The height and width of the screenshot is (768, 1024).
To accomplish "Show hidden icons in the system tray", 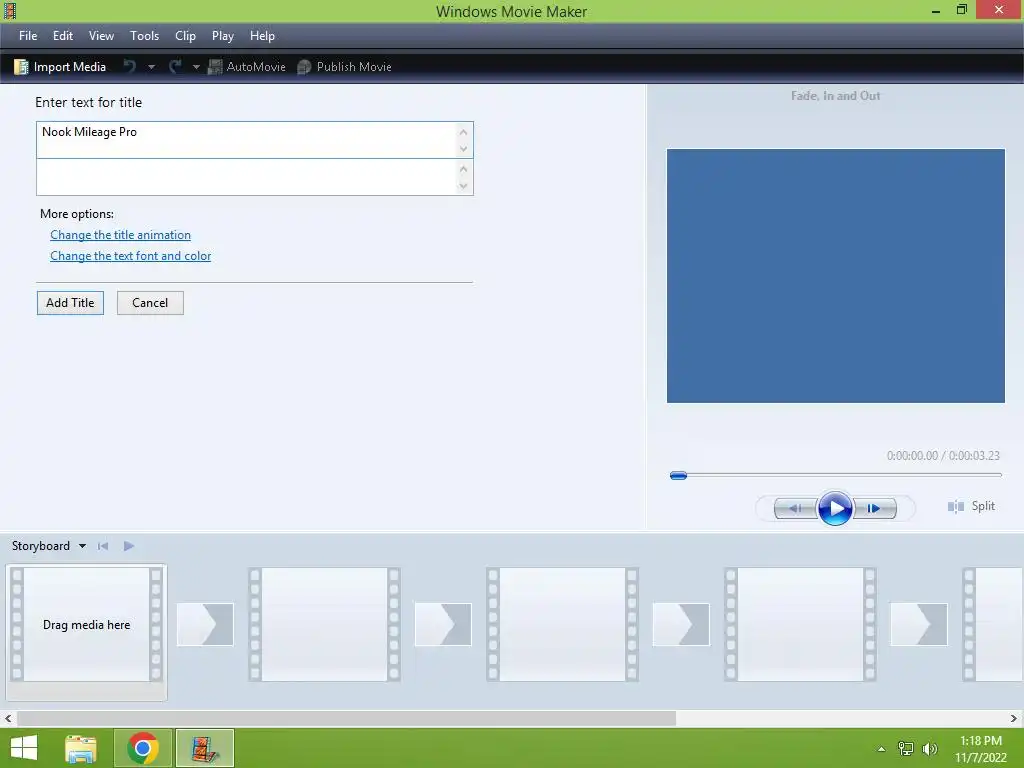I will (882, 749).
